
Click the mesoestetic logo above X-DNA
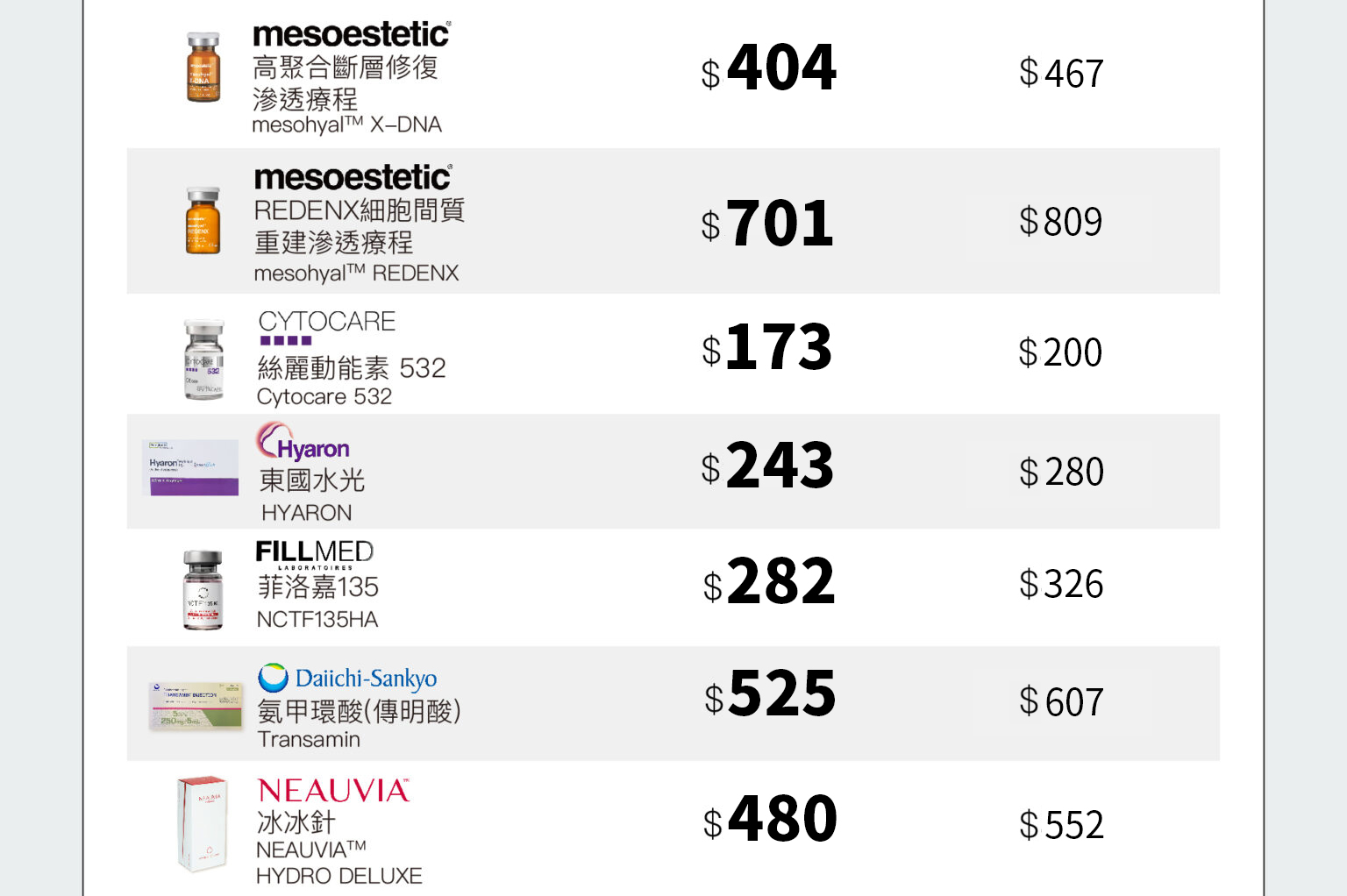[x=352, y=34]
